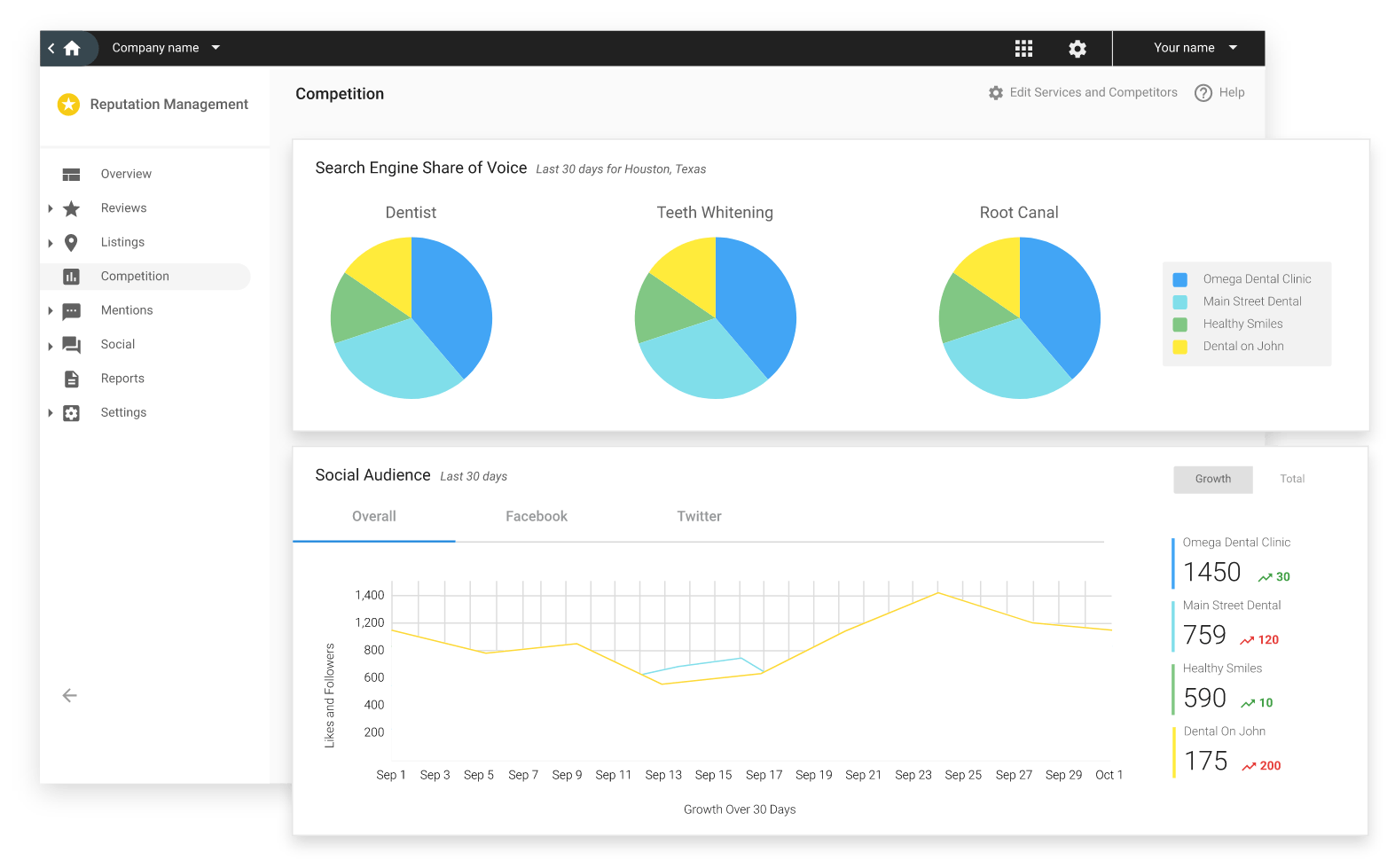
Task: Click the home icon in top bar
Action: 72,48
